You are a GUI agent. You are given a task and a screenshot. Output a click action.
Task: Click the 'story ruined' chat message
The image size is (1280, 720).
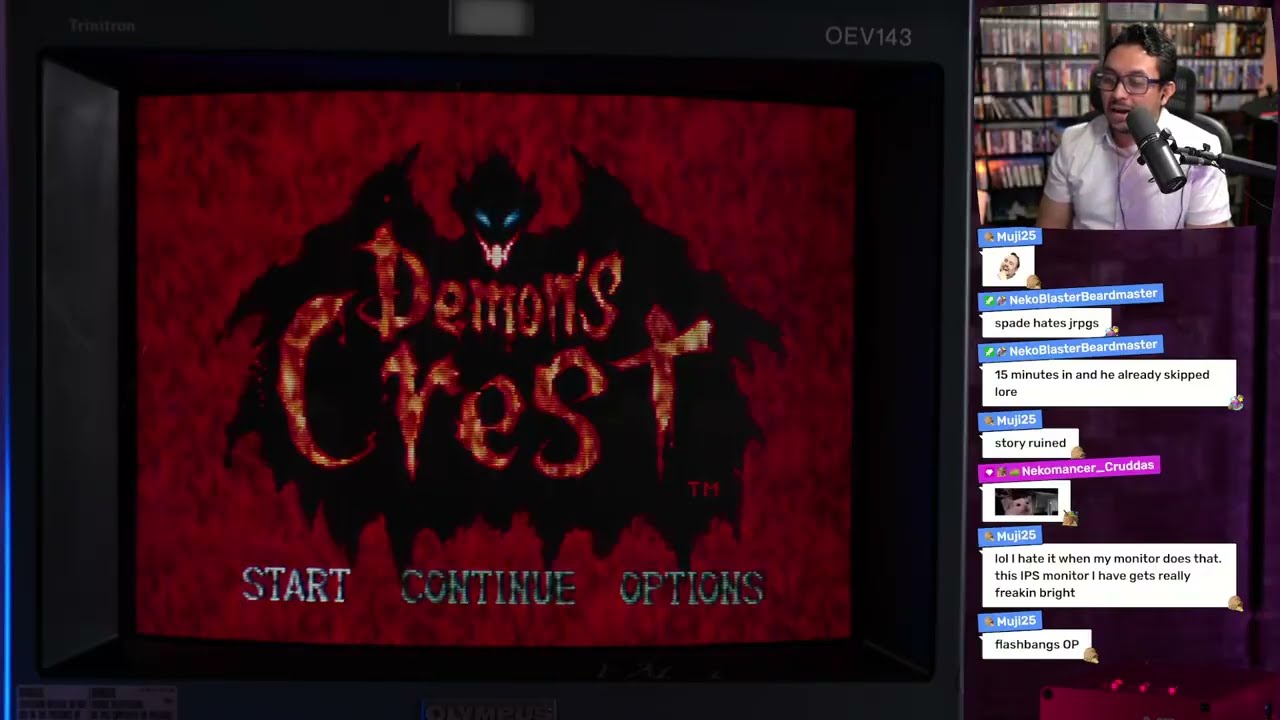(x=1030, y=443)
